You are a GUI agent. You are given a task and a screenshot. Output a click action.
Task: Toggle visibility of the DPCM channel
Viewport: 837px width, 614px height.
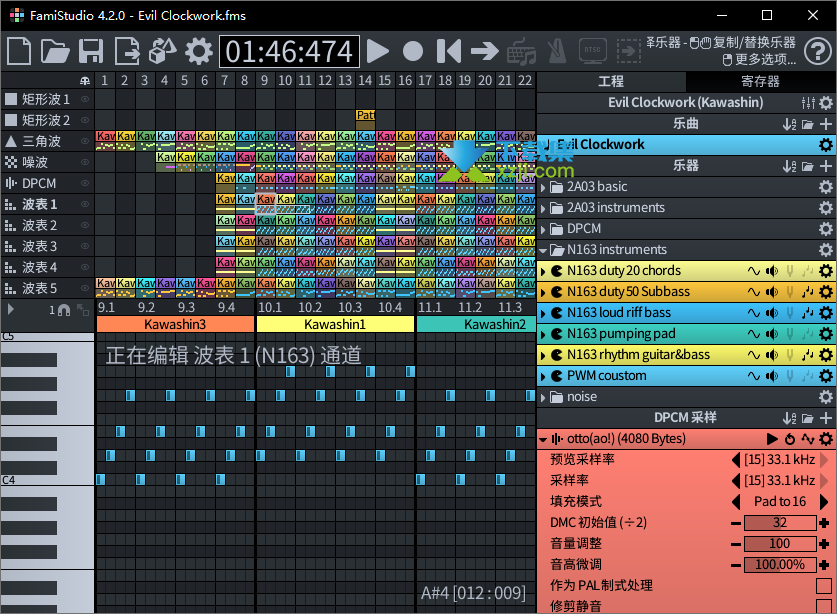pos(85,183)
